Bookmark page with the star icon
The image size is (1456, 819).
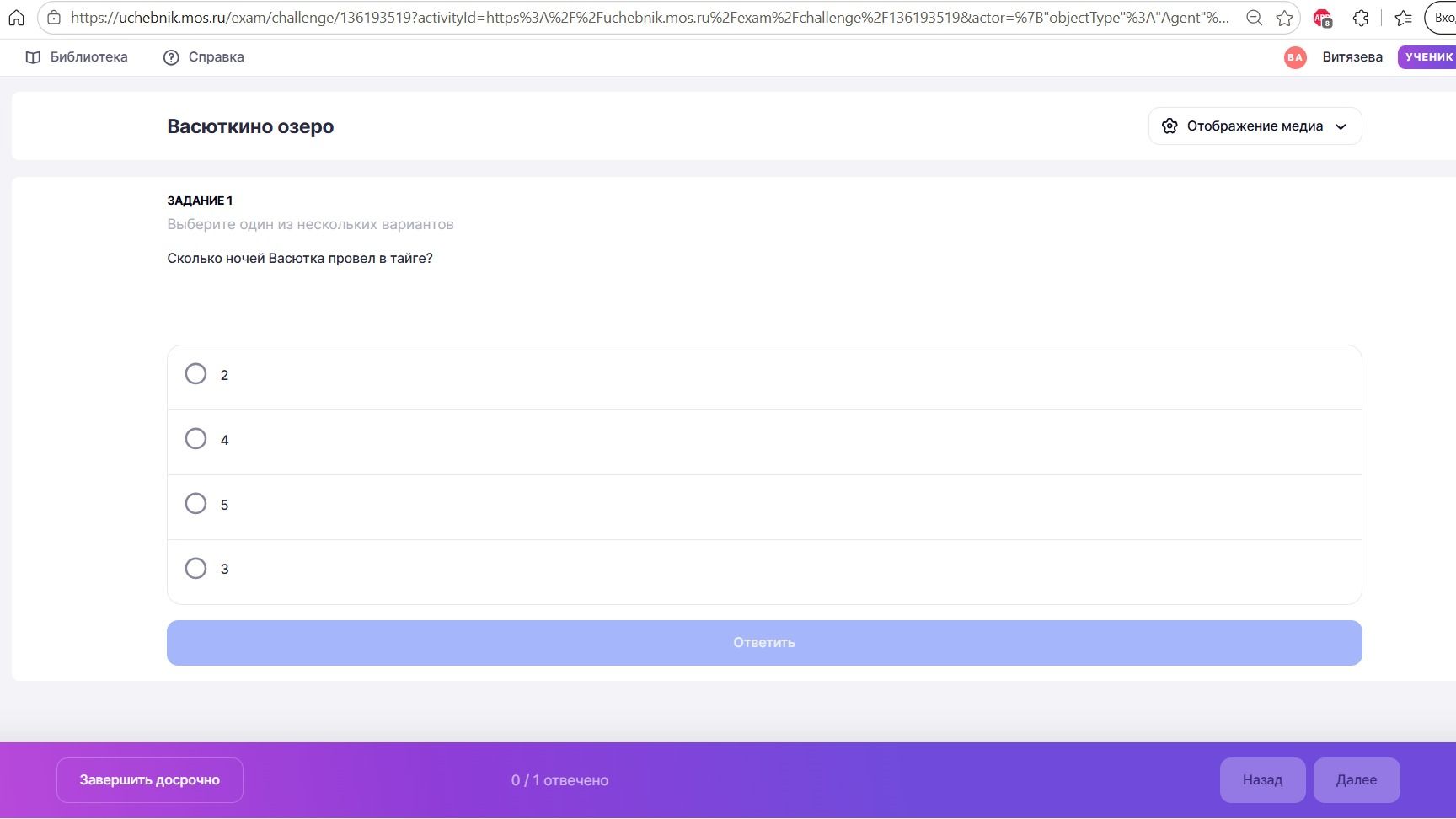click(x=1284, y=18)
